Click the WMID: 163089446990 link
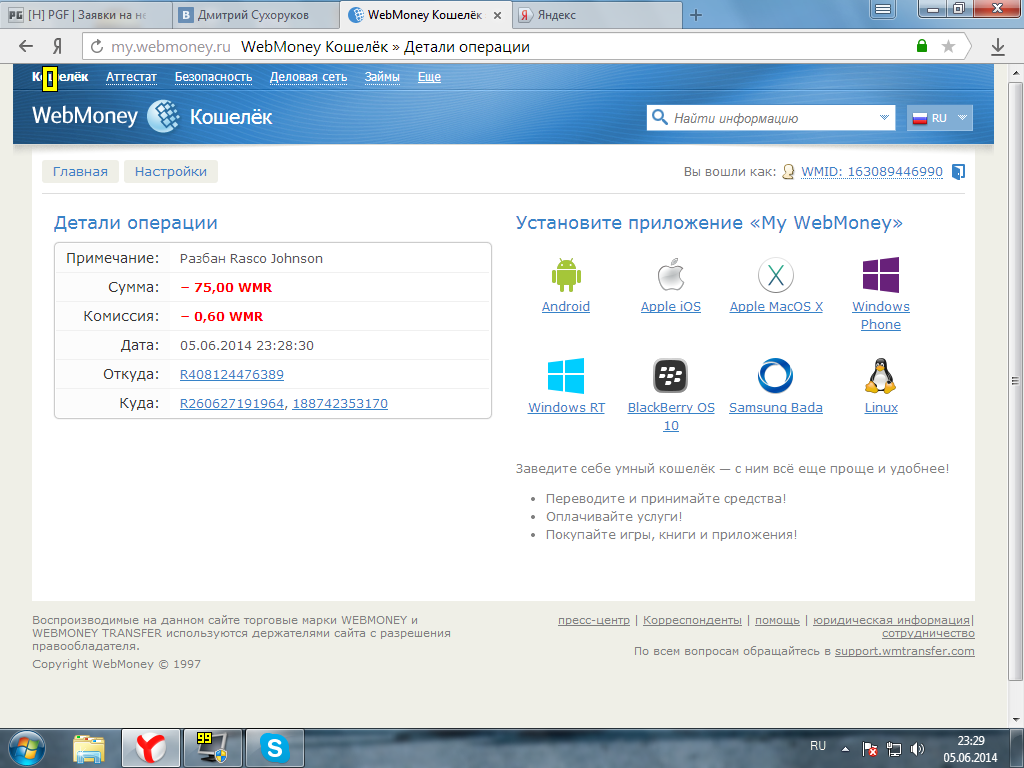1024x768 pixels. [x=872, y=172]
